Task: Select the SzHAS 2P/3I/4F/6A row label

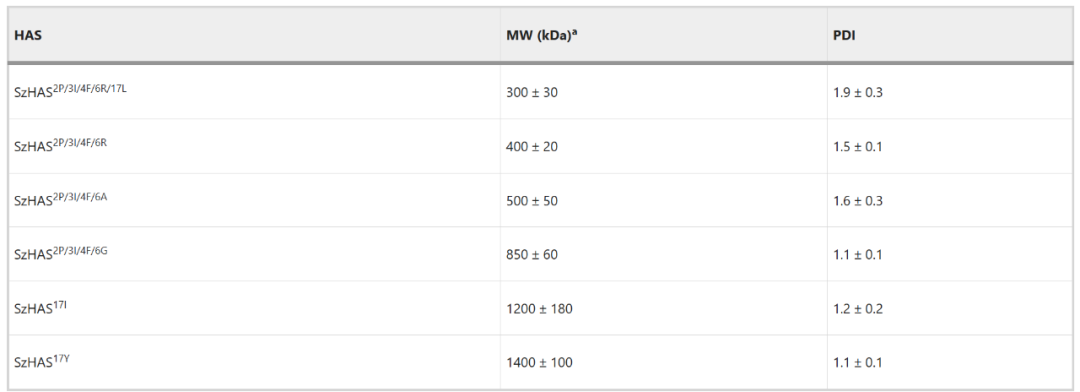Action: pyautogui.click(x=61, y=200)
